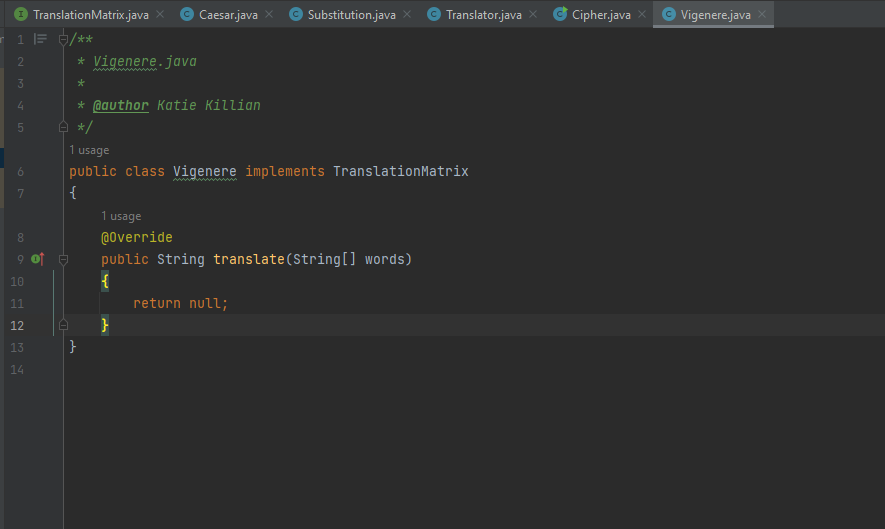
Task: Click the class icon on Substitution.java tab
Action: click(296, 14)
